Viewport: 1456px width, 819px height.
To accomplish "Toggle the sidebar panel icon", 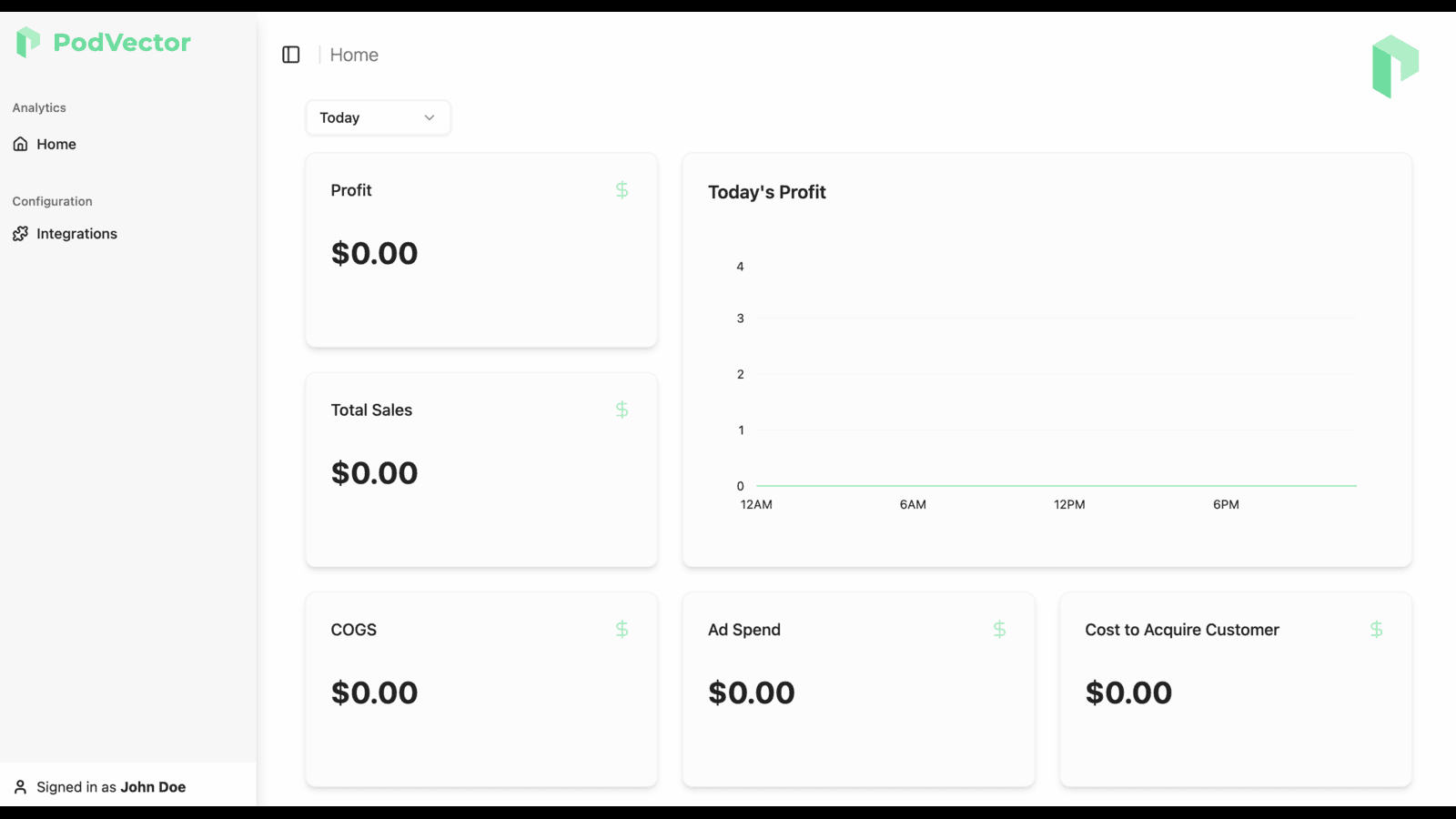I will (x=291, y=55).
